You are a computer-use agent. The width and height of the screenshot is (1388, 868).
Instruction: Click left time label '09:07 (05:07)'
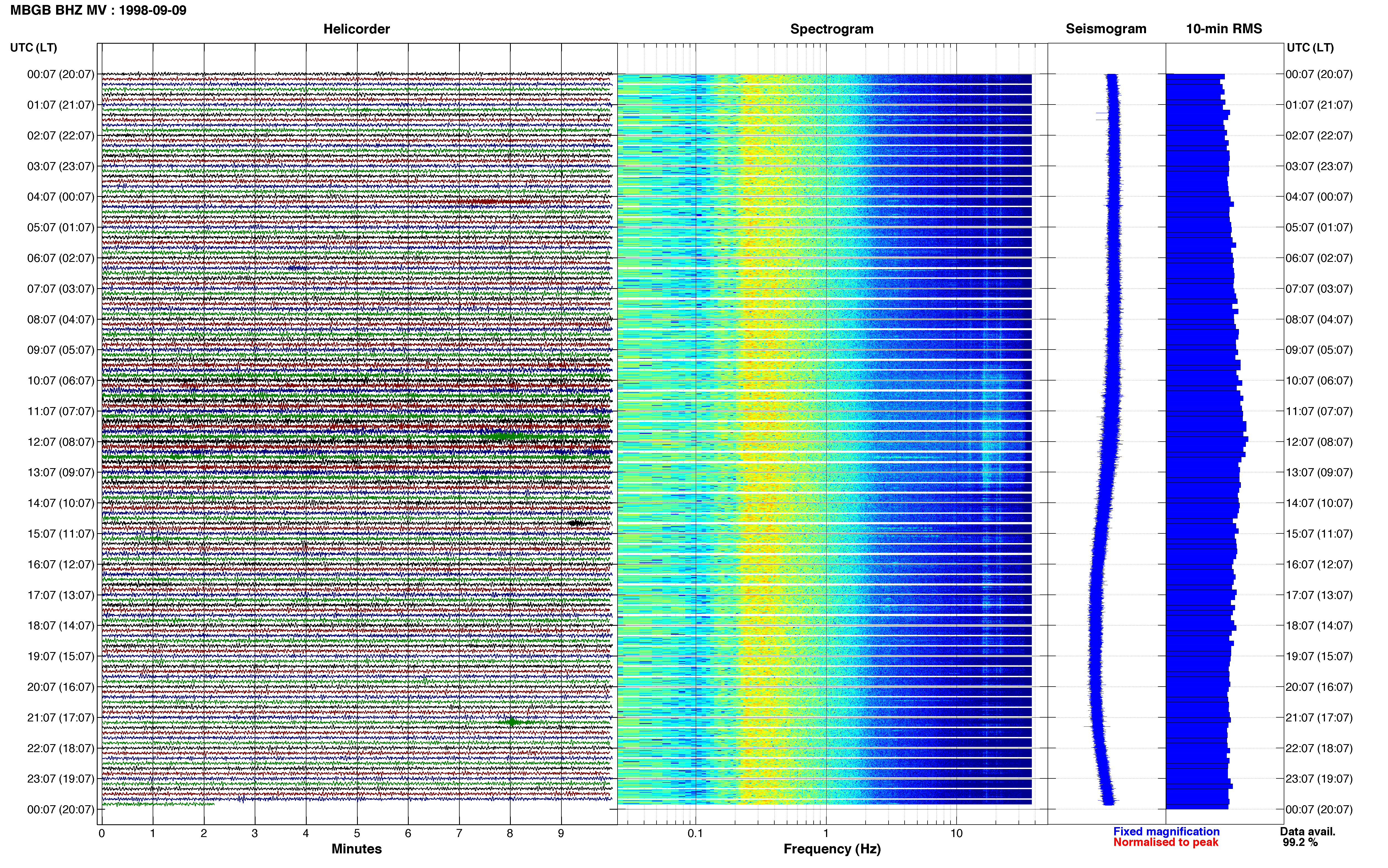click(x=60, y=350)
